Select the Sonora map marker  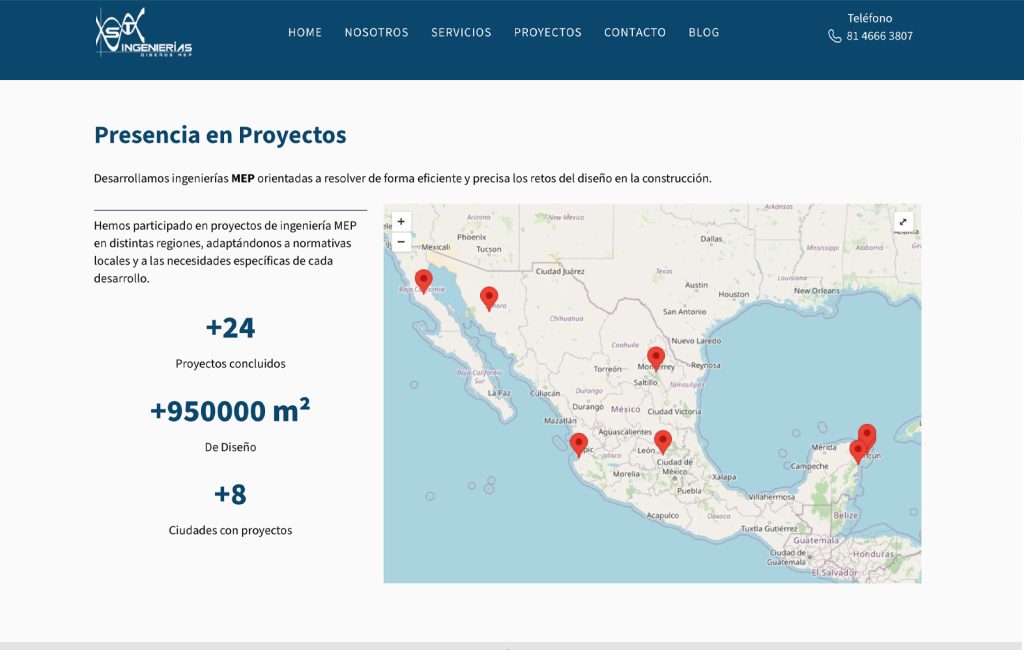coord(489,299)
